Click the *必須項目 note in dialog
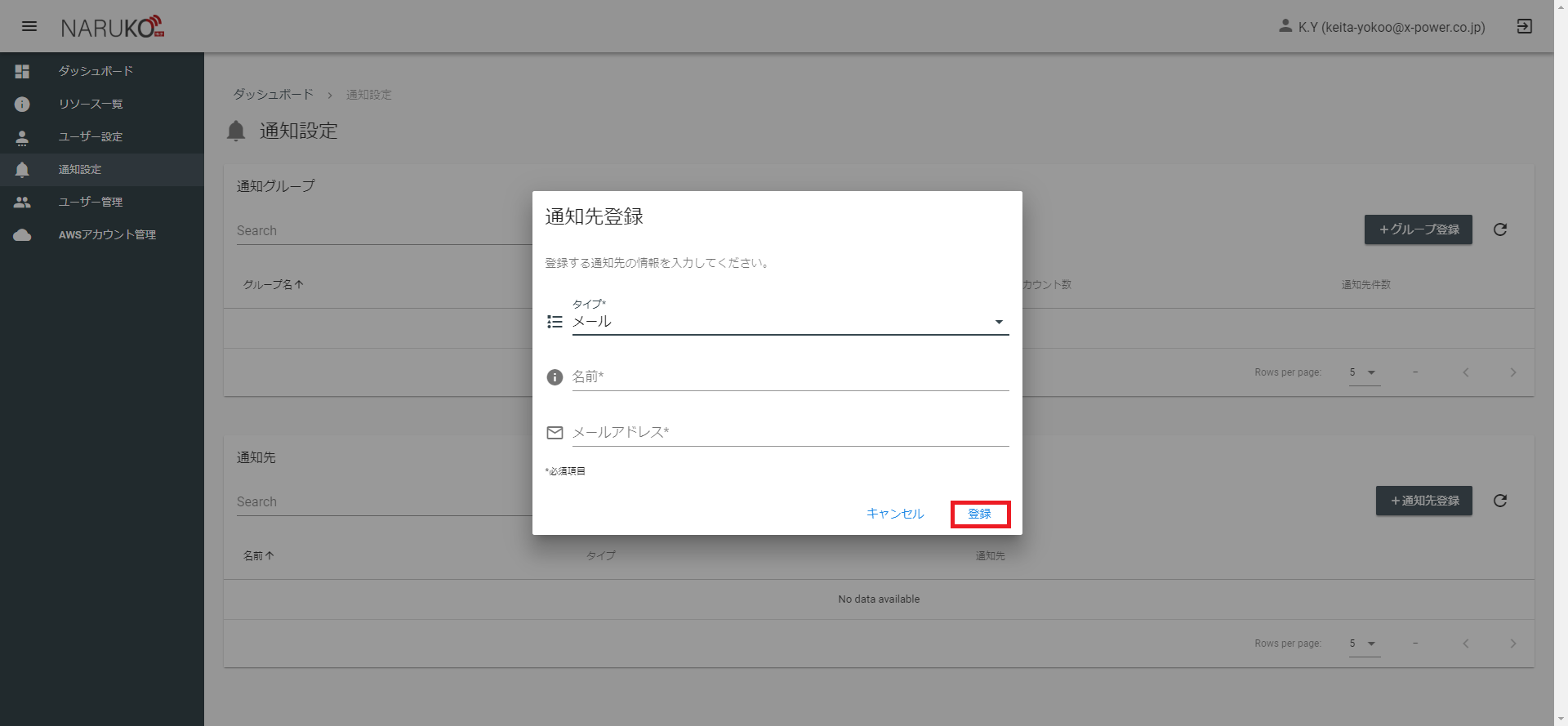This screenshot has width=1568, height=726. click(565, 471)
